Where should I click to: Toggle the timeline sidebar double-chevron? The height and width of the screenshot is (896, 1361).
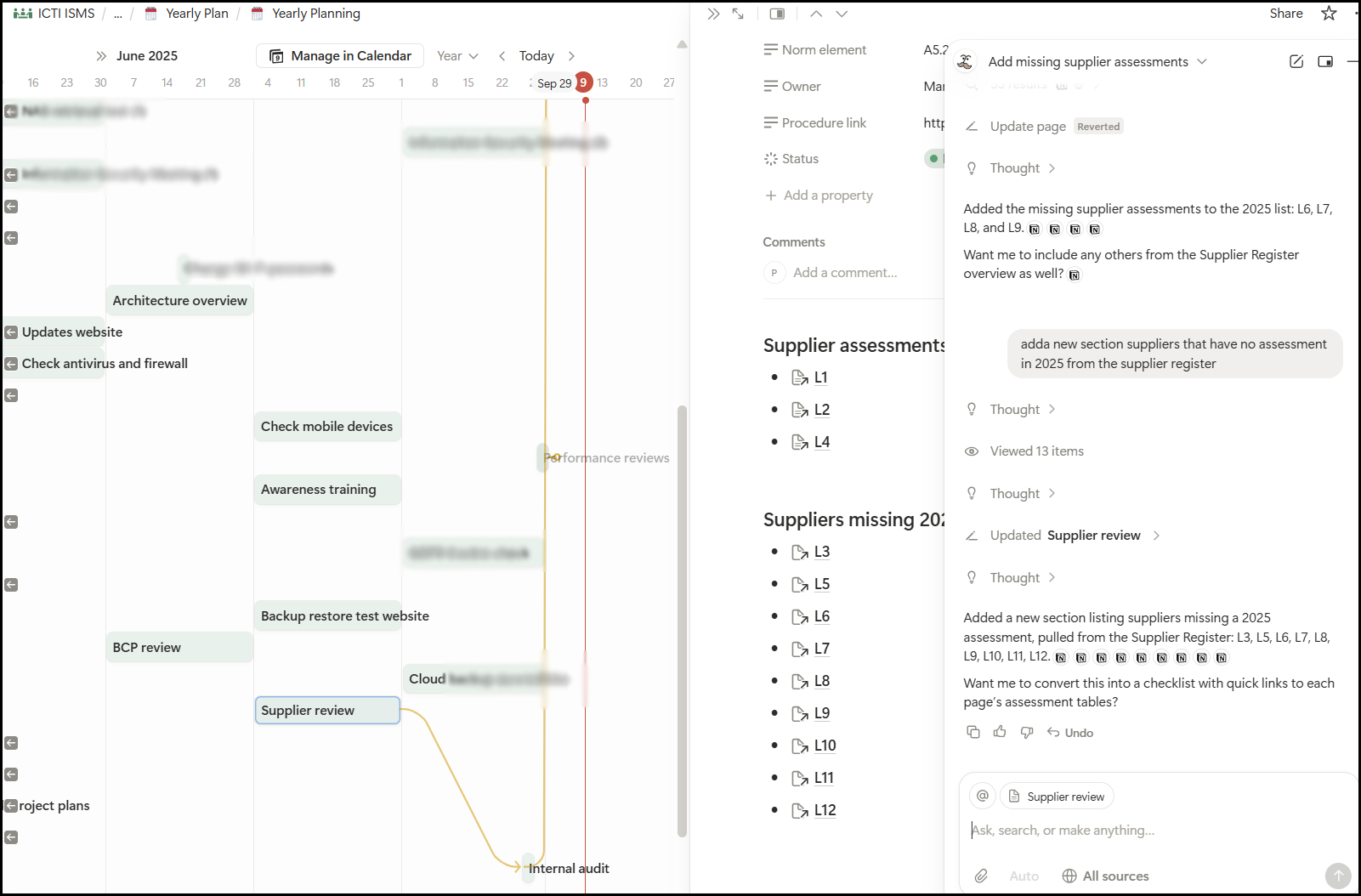(x=101, y=56)
